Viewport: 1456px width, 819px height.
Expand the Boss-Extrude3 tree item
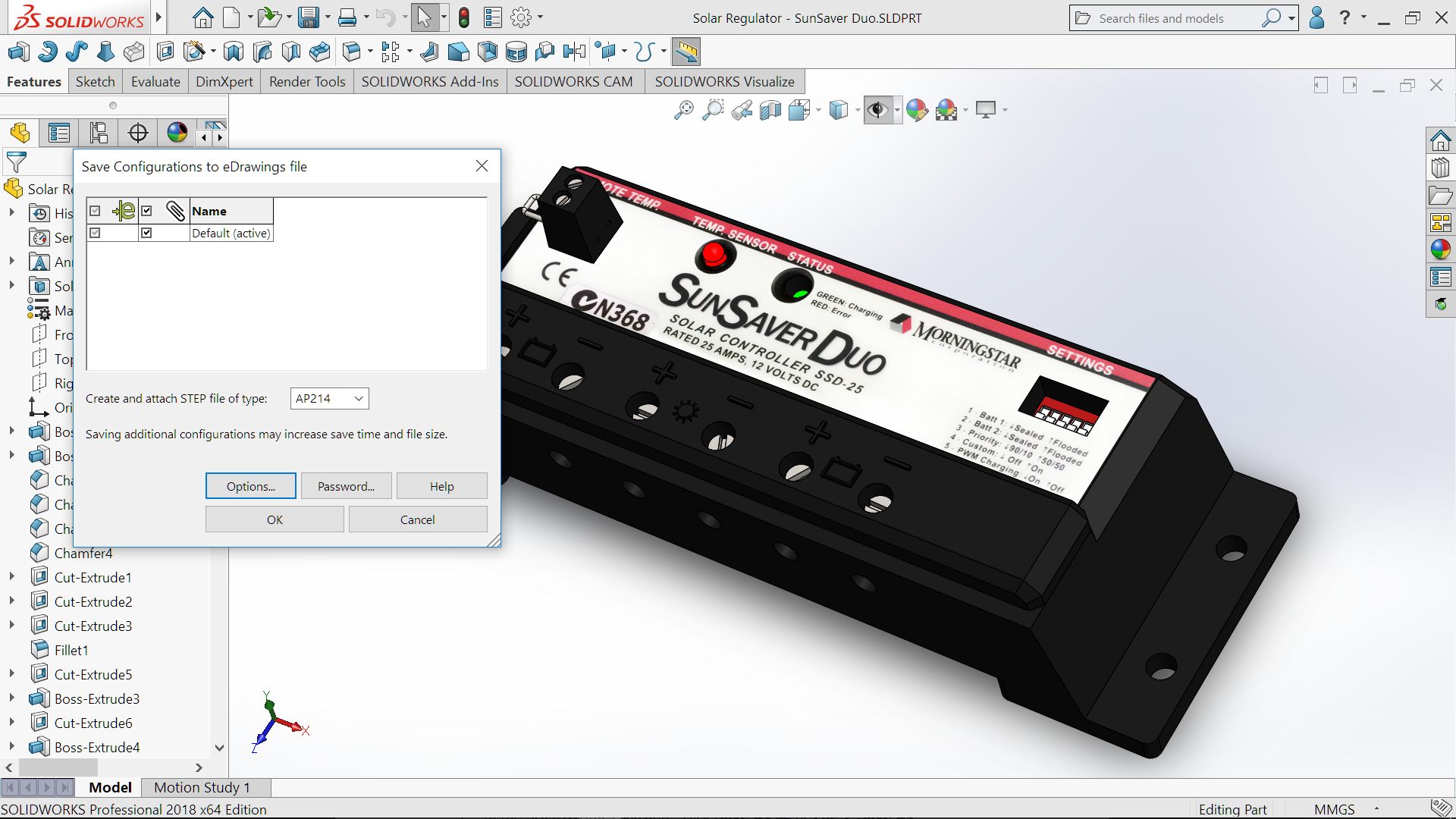[x=12, y=698]
